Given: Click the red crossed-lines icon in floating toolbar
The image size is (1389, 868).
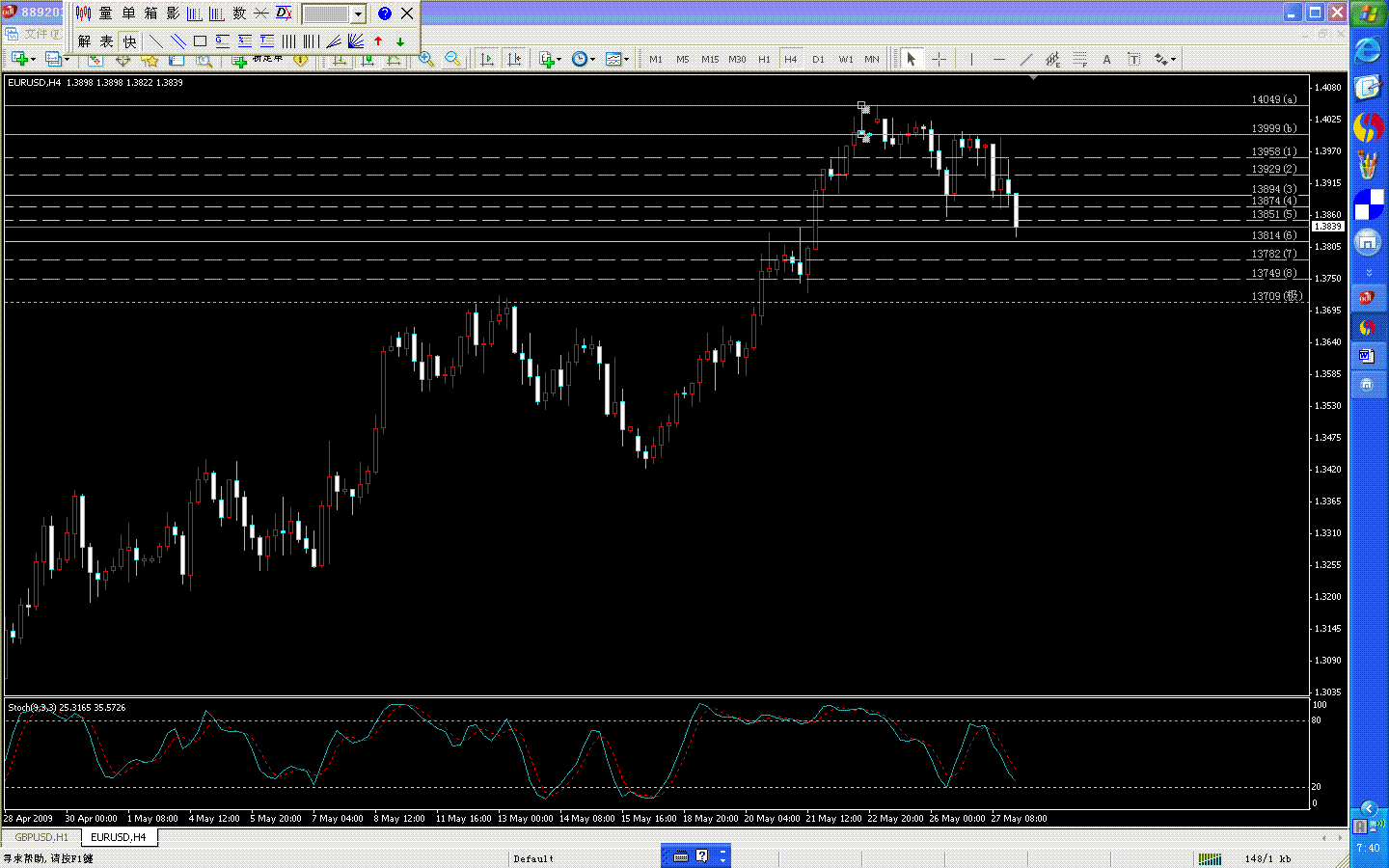Looking at the screenshot, I should 261,14.
